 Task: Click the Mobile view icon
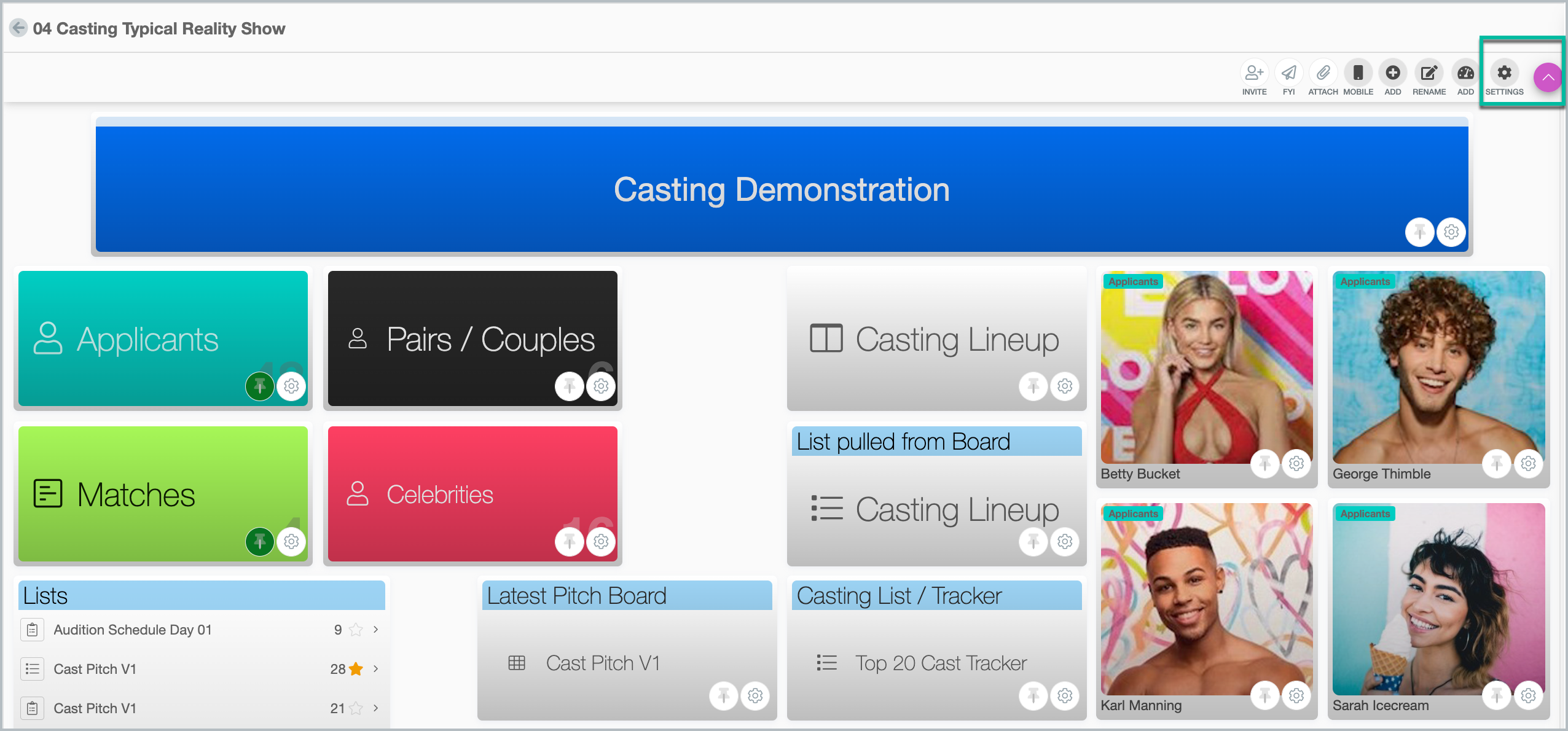(x=1358, y=73)
